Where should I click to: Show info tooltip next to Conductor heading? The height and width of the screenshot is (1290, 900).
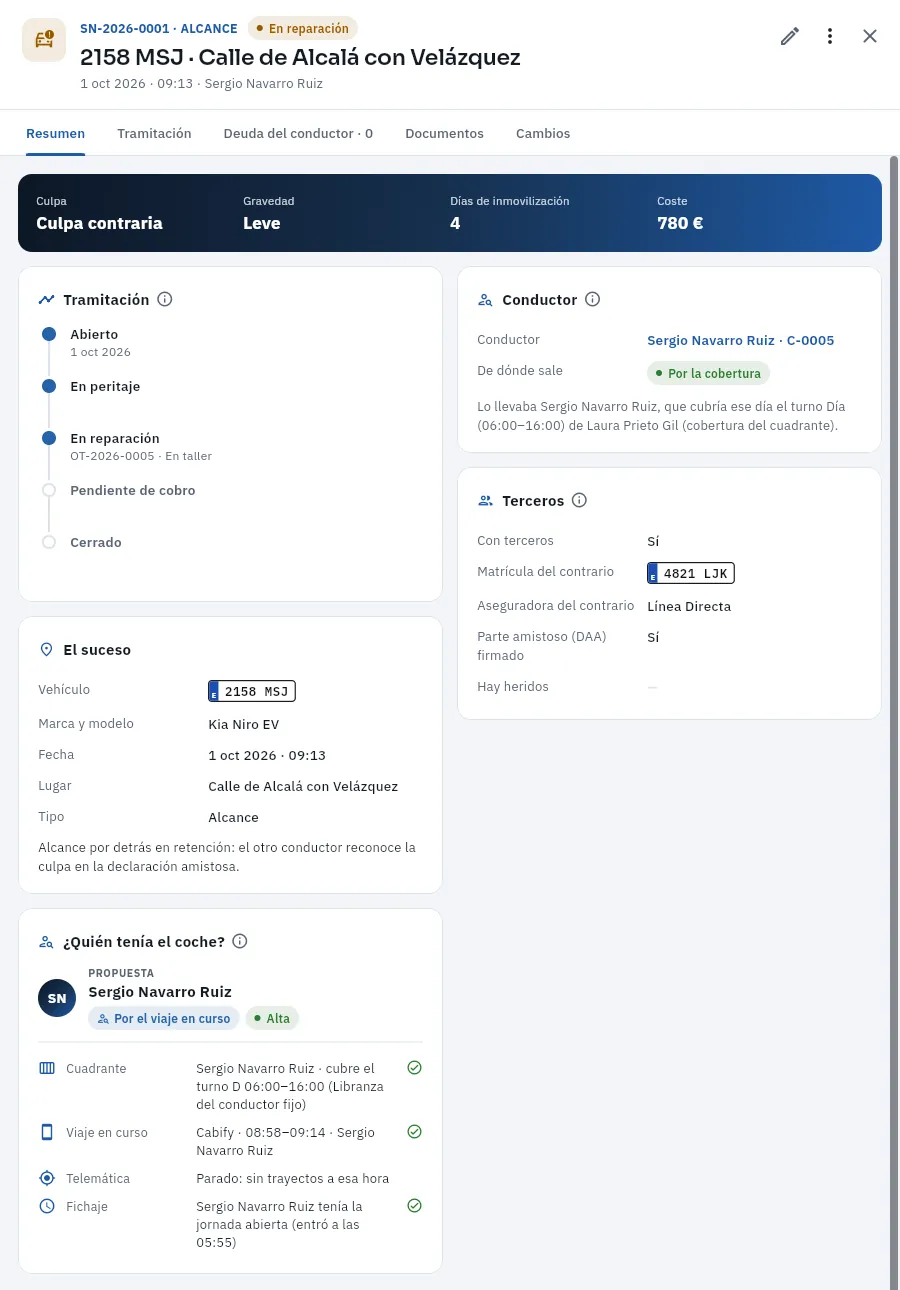592,299
